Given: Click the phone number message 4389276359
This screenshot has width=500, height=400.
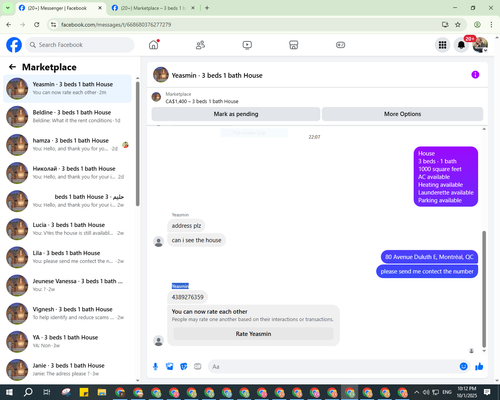Looking at the screenshot, I should (188, 297).
